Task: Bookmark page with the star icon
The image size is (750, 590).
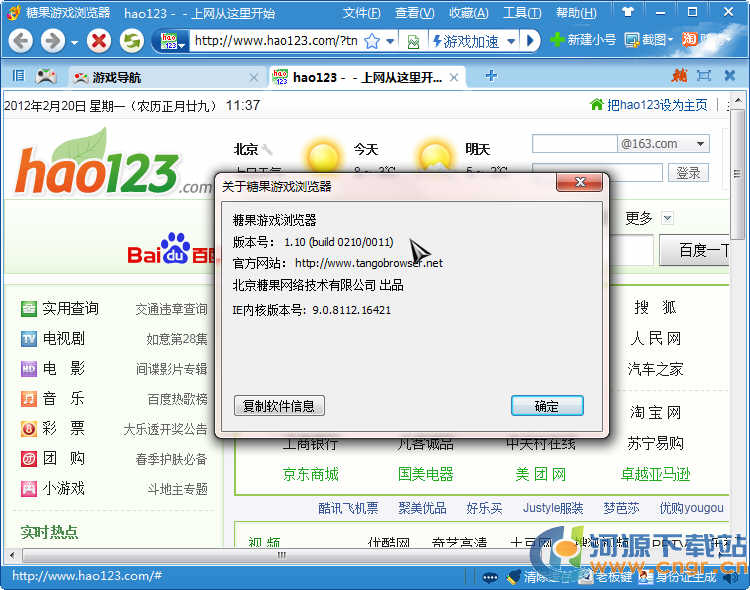Action: point(372,41)
